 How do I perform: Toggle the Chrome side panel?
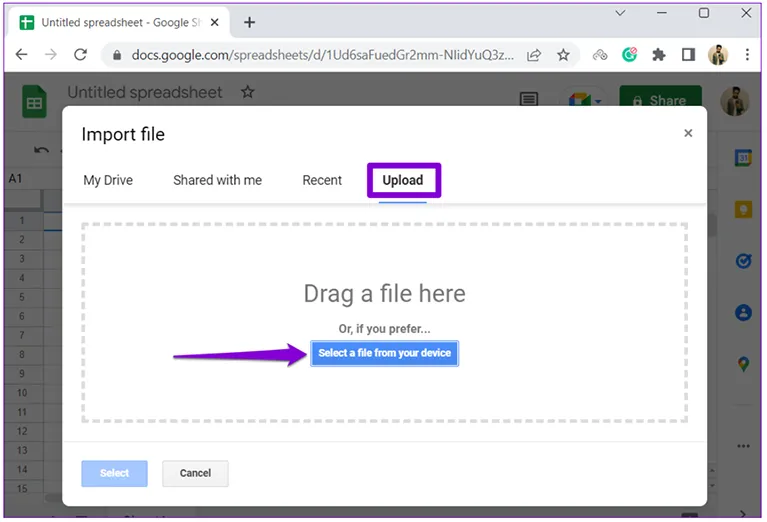688,55
